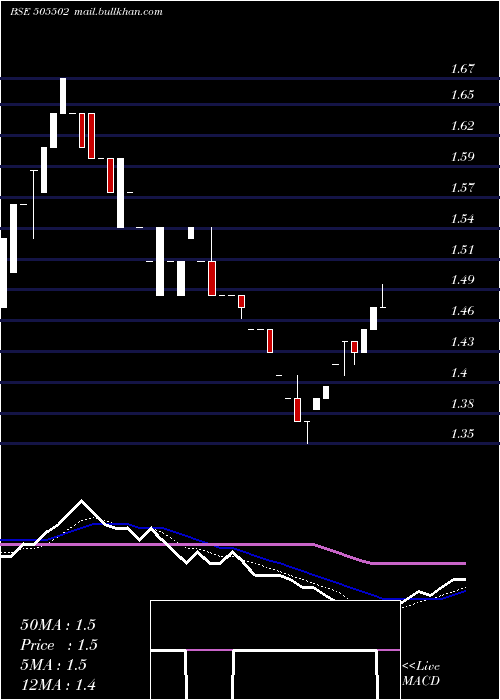Click the 1.43 price axis label
Image resolution: width=500 pixels, height=700 pixels.
click(x=462, y=342)
